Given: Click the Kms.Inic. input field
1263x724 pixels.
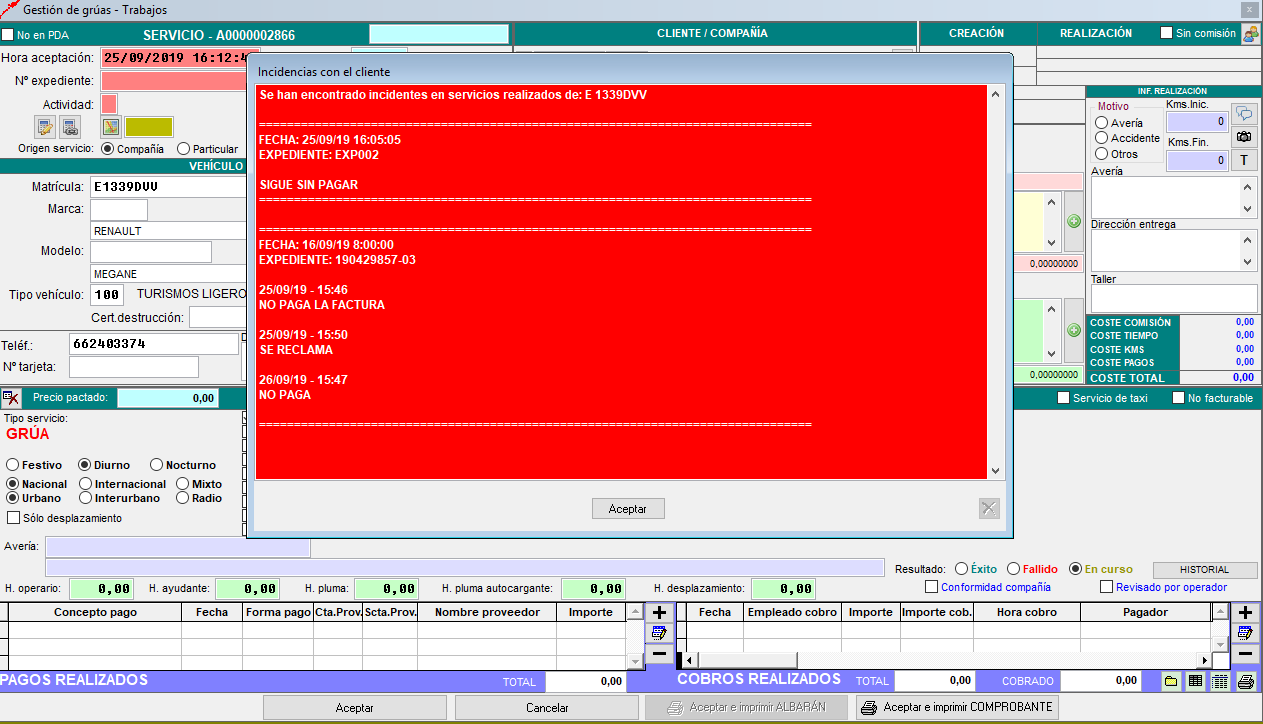Looking at the screenshot, I should [1196, 122].
